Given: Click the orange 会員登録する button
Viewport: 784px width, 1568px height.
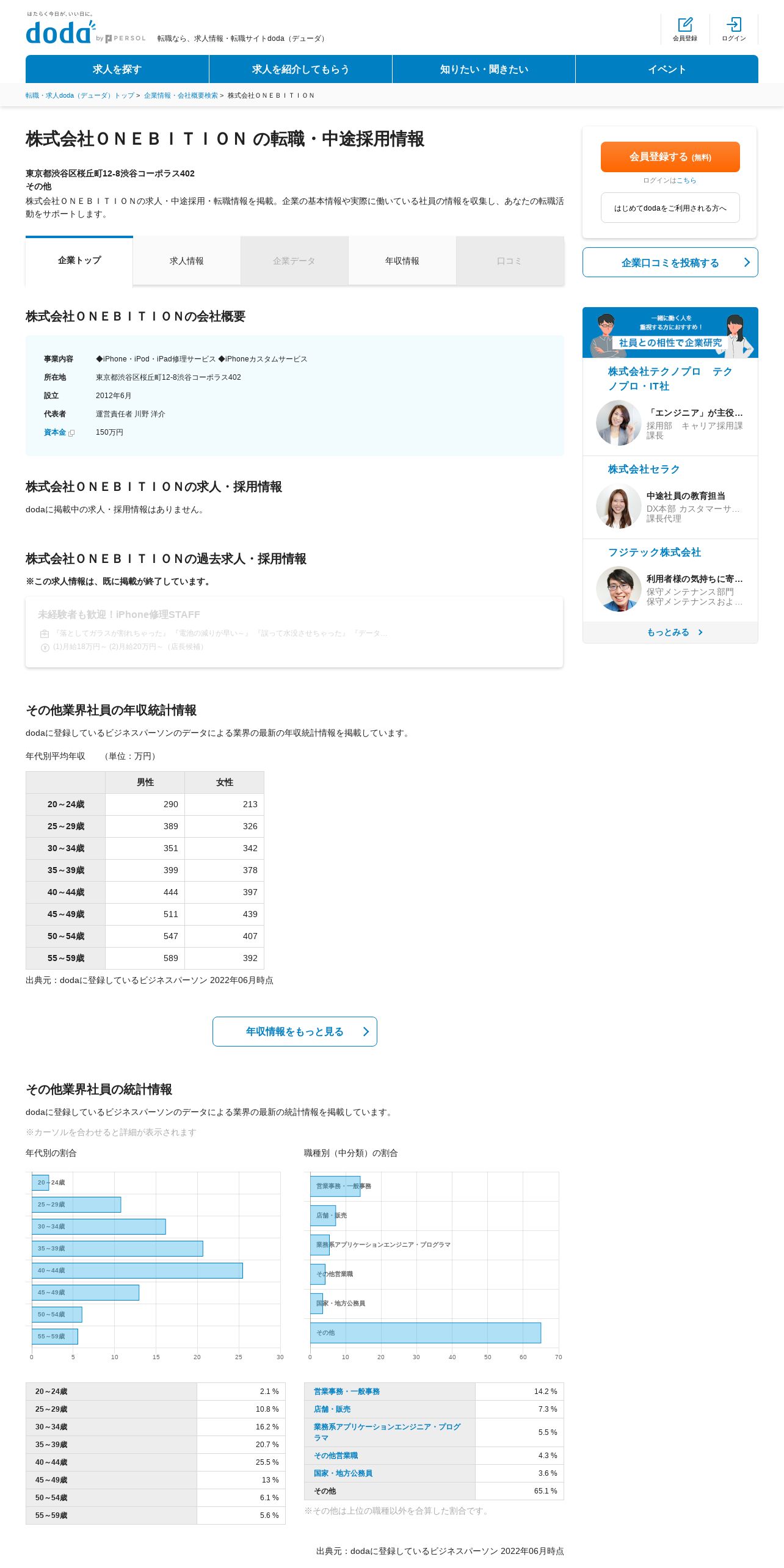Looking at the screenshot, I should click(670, 157).
